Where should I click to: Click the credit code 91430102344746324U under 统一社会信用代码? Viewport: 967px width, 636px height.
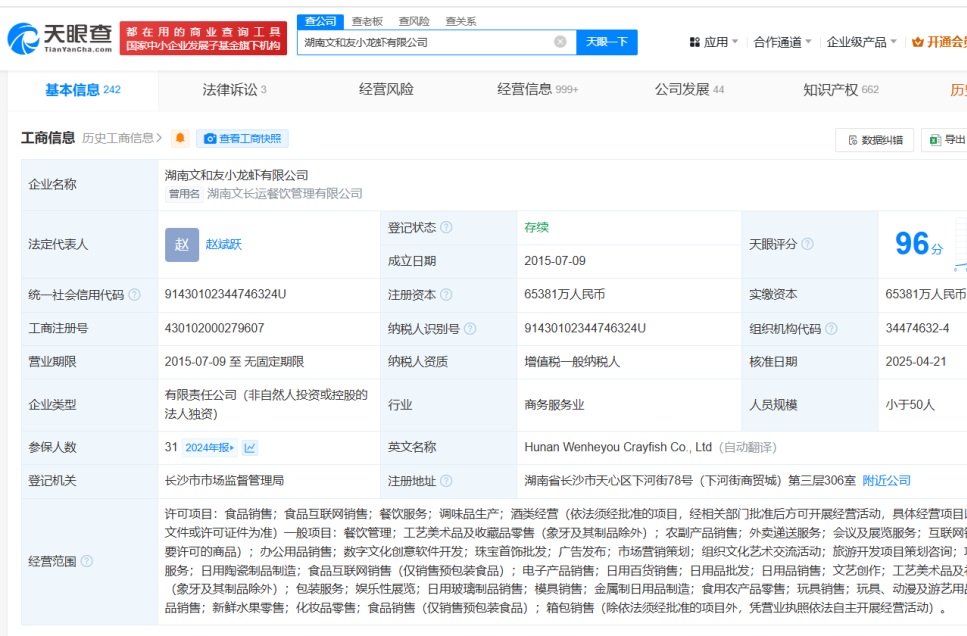(225, 294)
